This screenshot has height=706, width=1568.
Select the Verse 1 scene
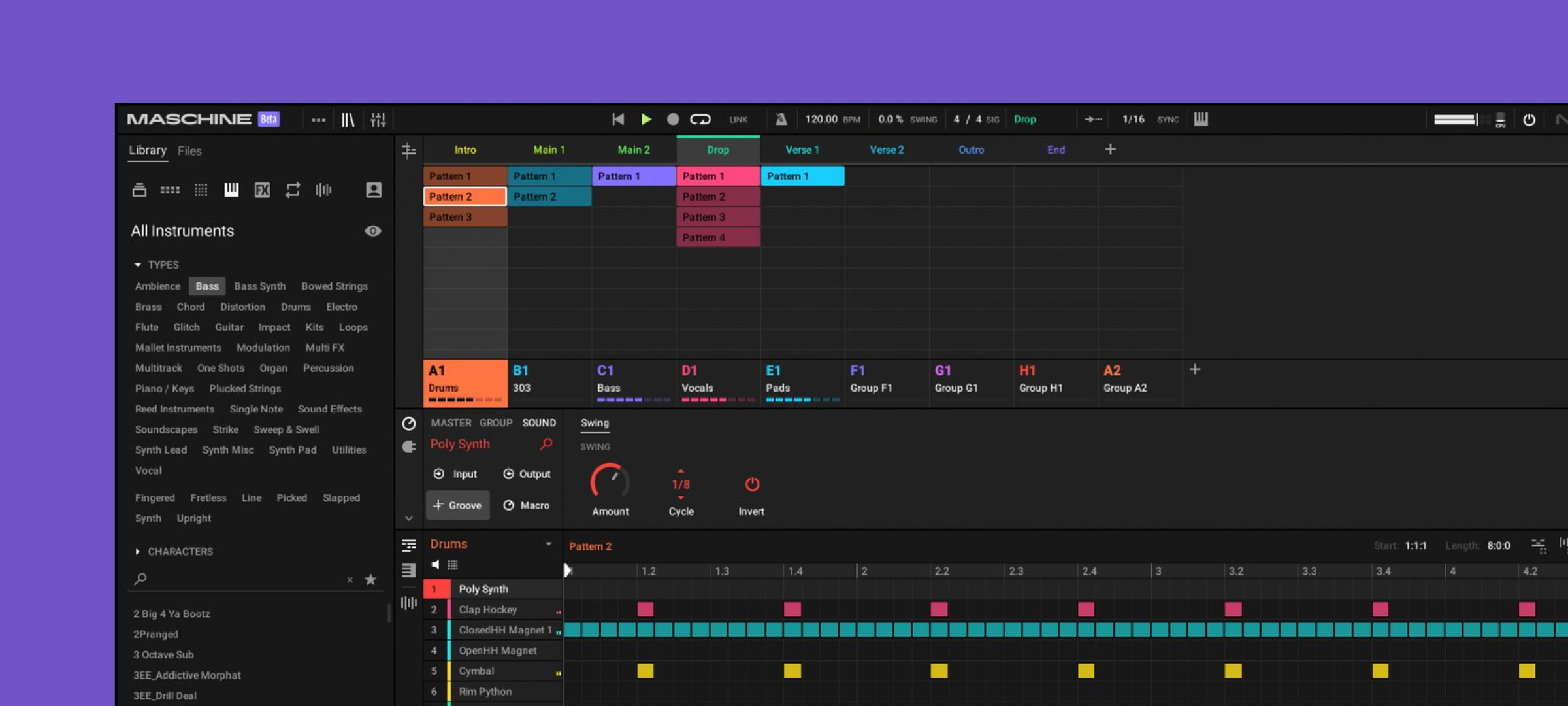(x=802, y=150)
